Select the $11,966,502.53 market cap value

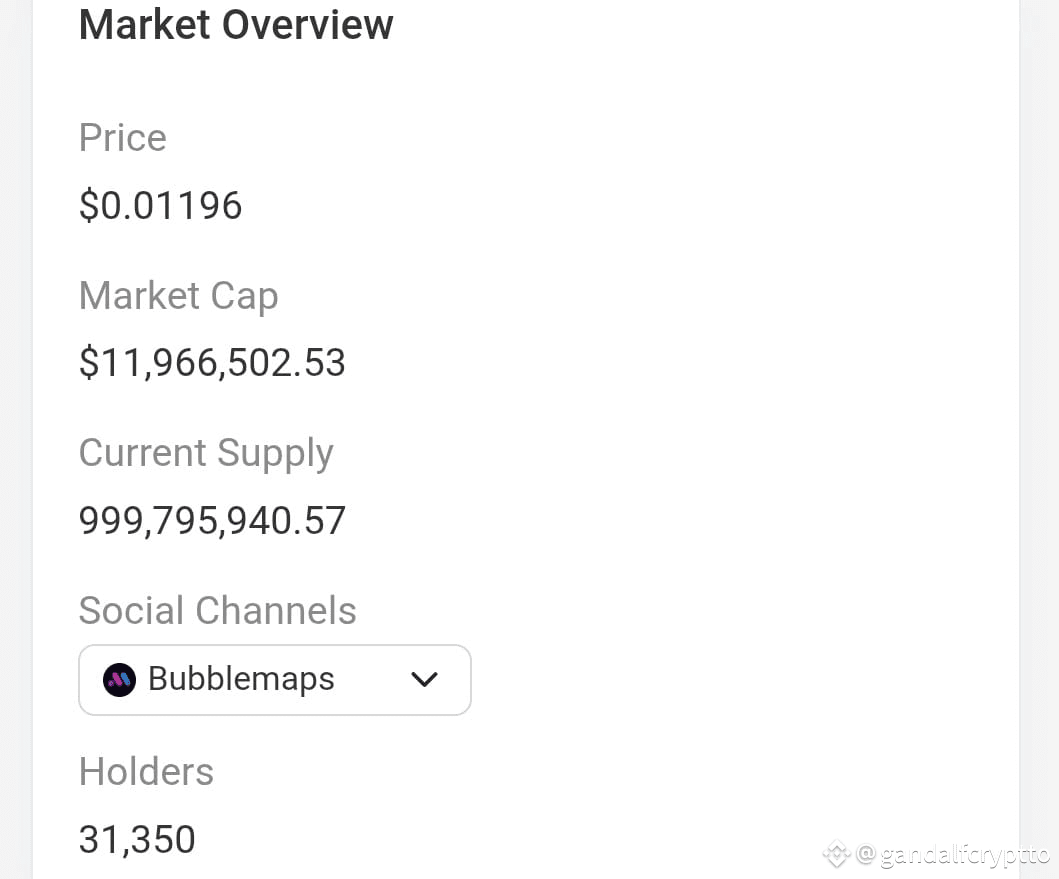coord(212,363)
